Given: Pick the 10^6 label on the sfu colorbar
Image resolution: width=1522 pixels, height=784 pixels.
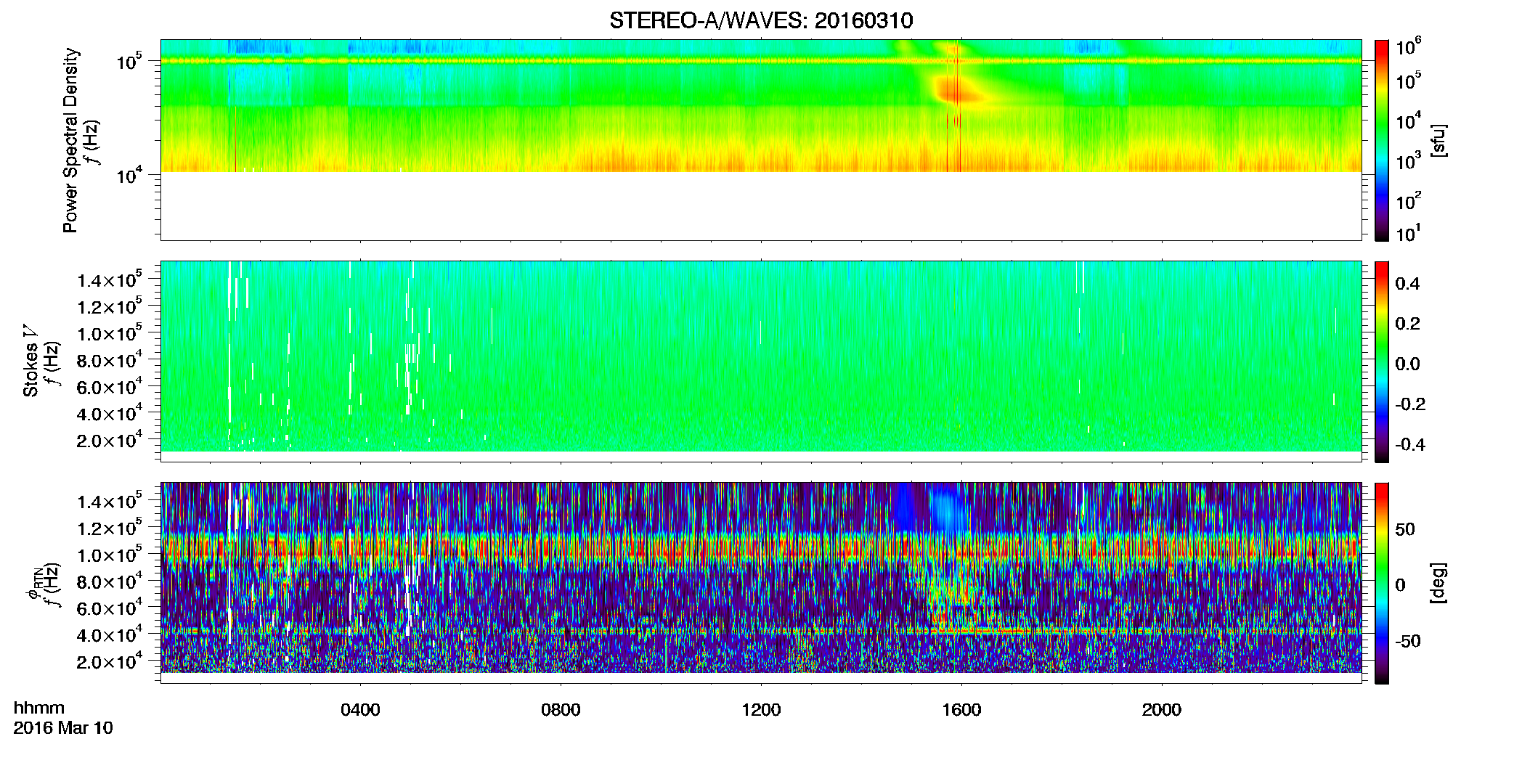Looking at the screenshot, I should pyautogui.click(x=1408, y=46).
